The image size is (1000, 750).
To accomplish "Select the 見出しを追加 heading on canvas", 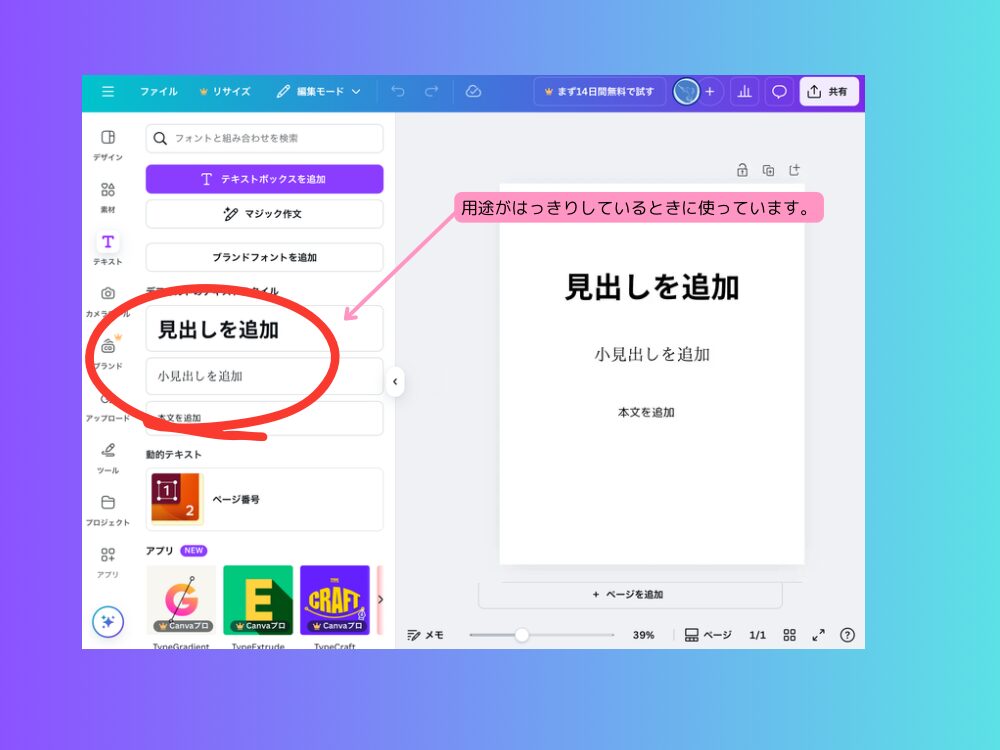I will 652,287.
